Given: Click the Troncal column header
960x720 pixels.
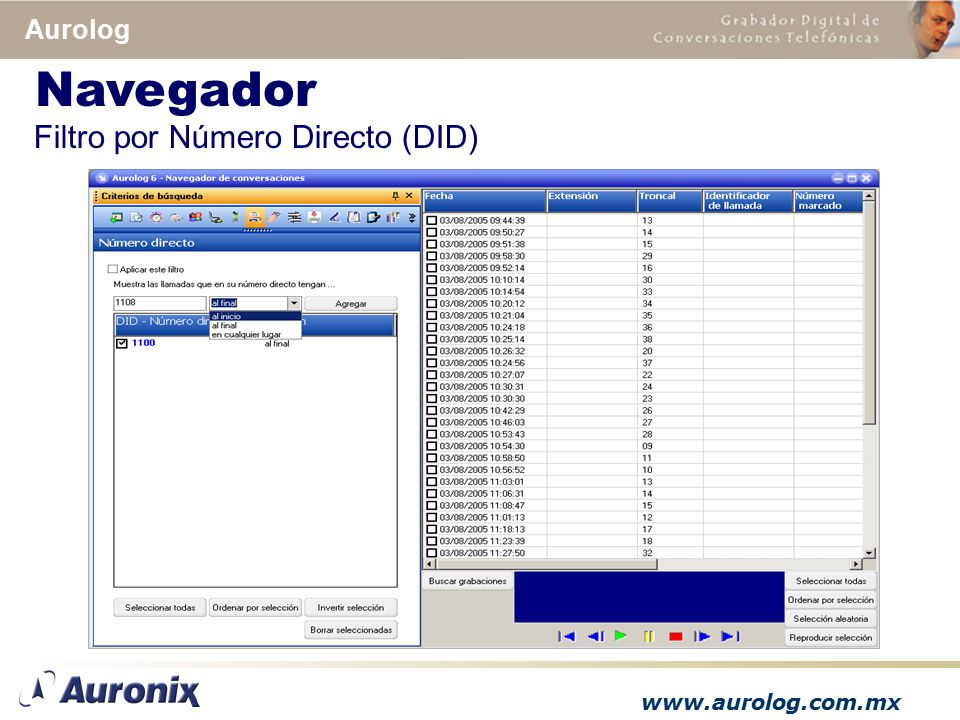Looking at the screenshot, I should pyautogui.click(x=670, y=201).
